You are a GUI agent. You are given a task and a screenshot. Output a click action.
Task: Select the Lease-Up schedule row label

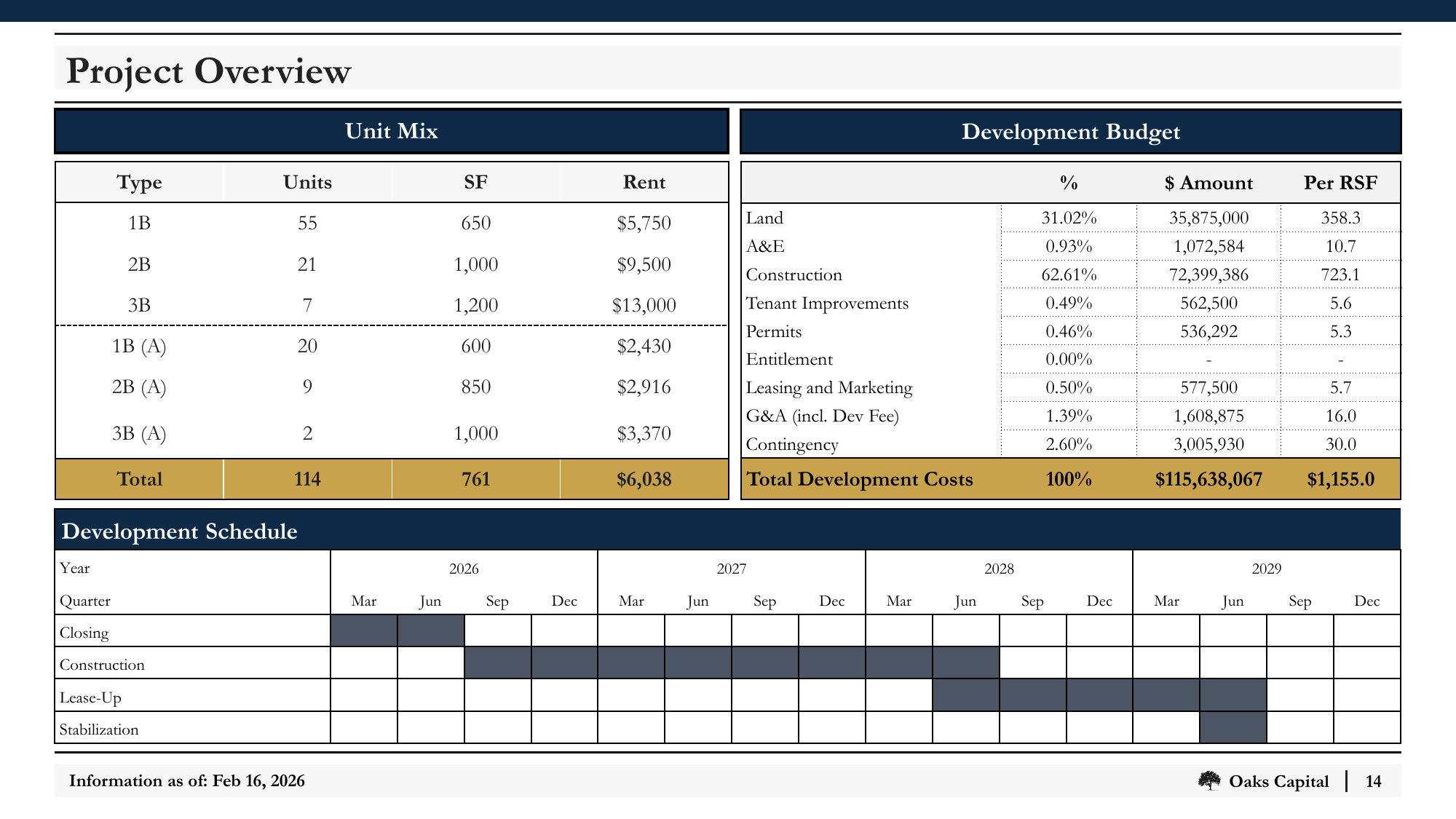pos(90,697)
